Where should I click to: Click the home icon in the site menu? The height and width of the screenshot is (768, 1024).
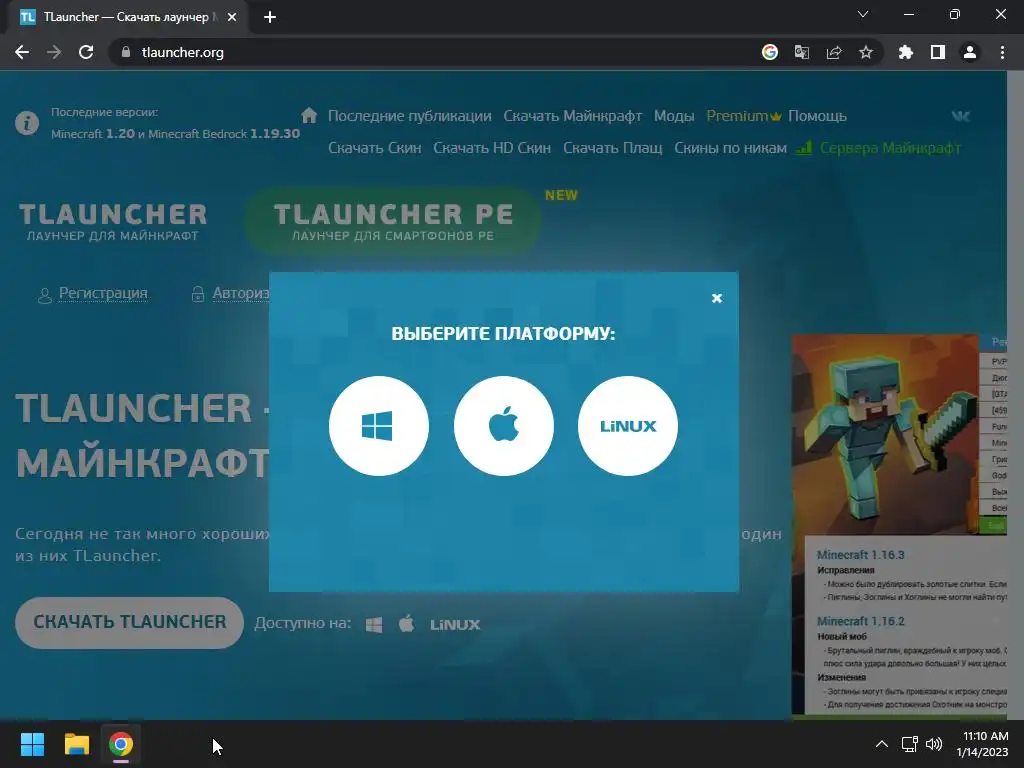309,116
